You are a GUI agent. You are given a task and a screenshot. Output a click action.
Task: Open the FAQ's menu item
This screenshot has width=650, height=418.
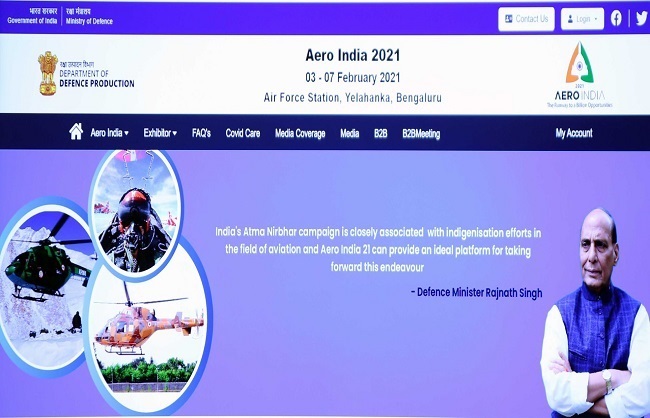(x=201, y=133)
